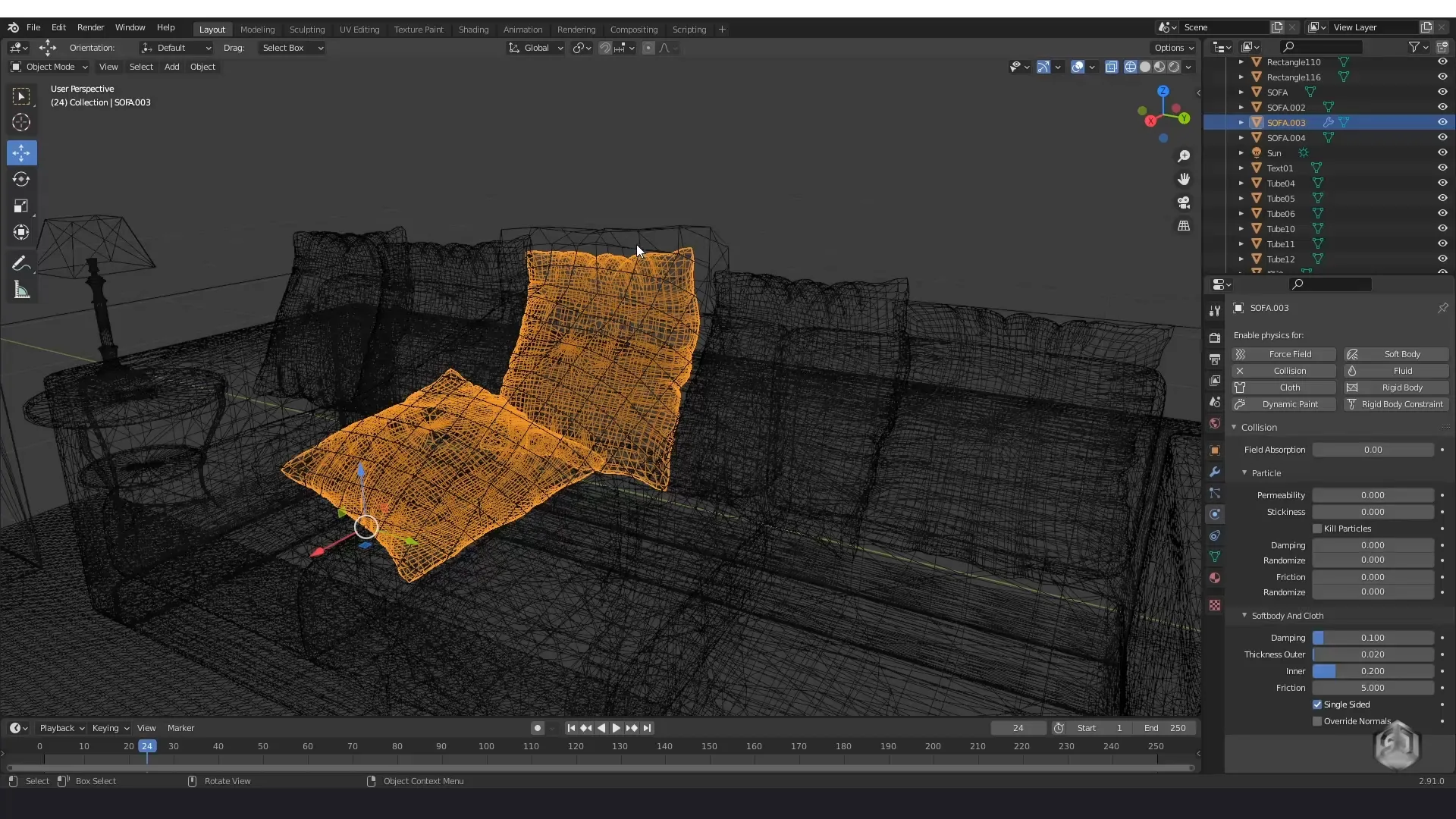This screenshot has width=1456, height=819.
Task: Collapse the Softbody And Cloth section
Action: pyautogui.click(x=1244, y=616)
